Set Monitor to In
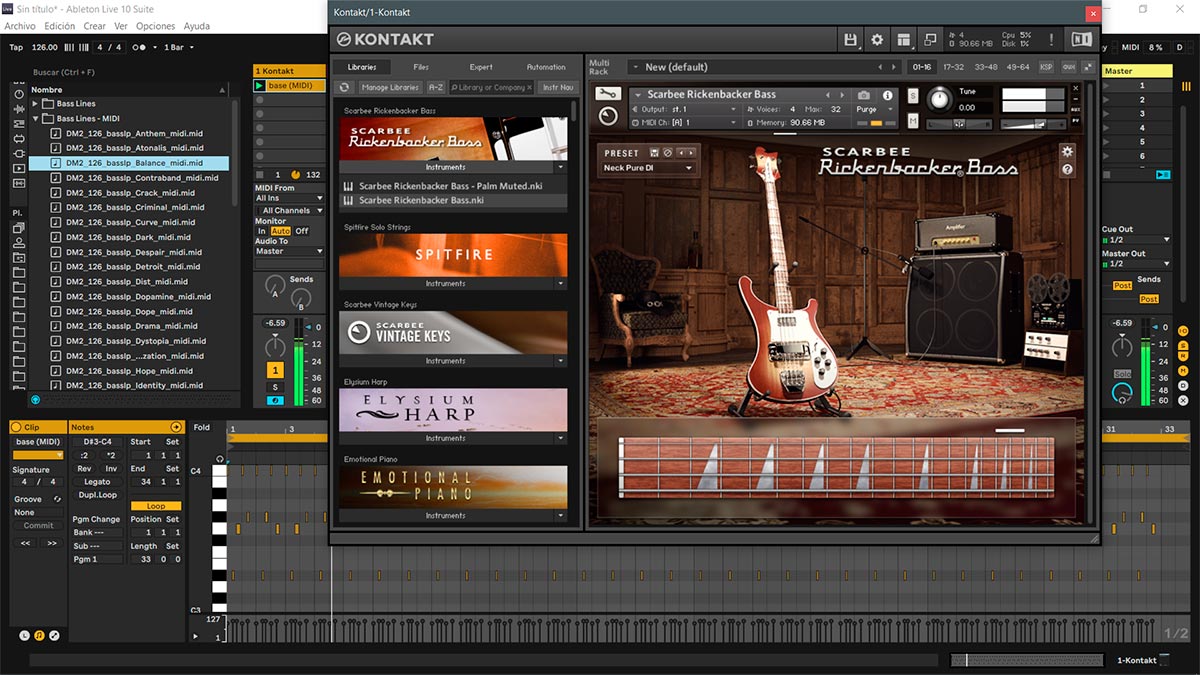Image resolution: width=1200 pixels, height=675 pixels. (x=262, y=231)
